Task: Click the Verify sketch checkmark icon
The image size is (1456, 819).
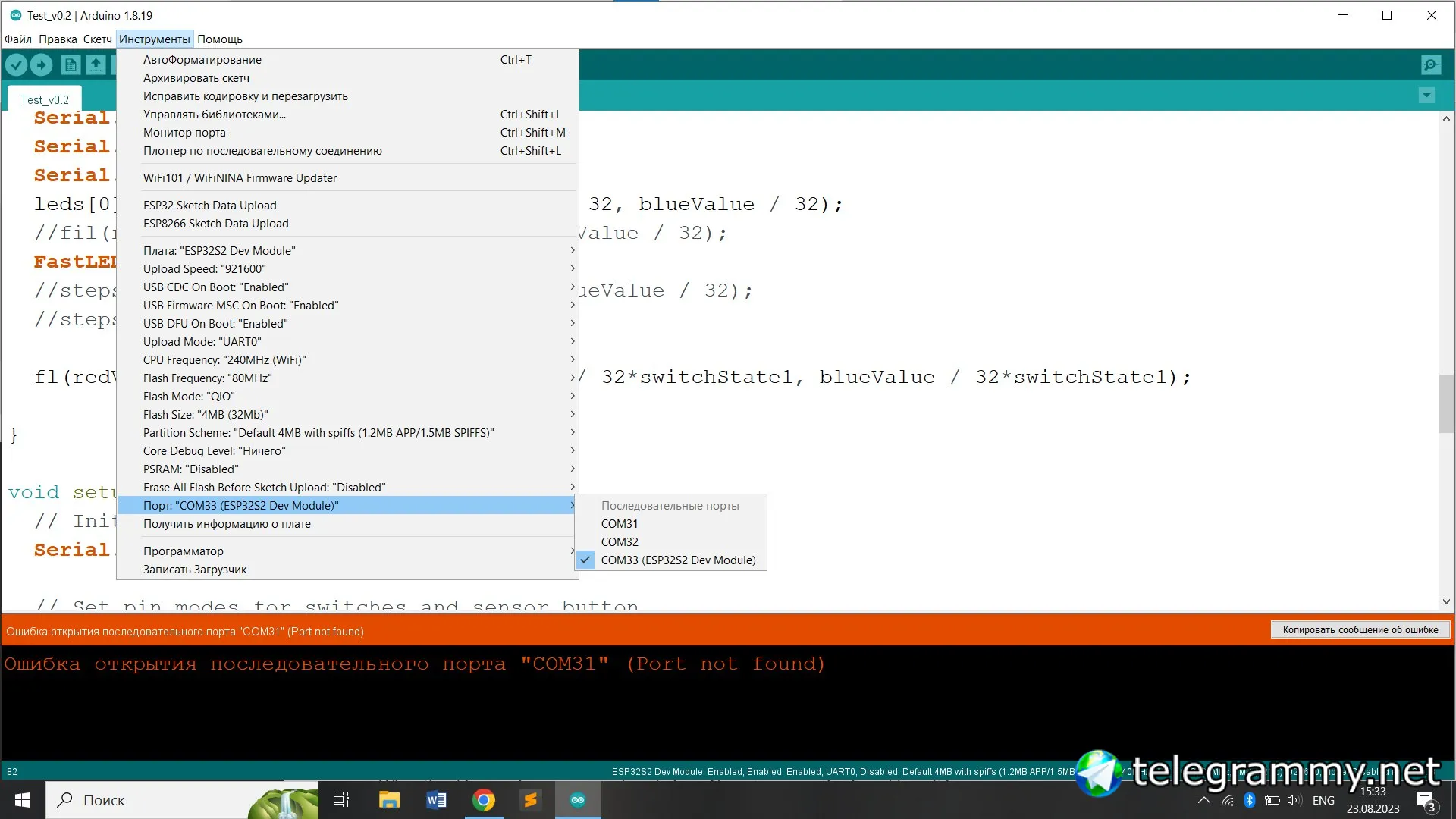Action: click(x=16, y=65)
